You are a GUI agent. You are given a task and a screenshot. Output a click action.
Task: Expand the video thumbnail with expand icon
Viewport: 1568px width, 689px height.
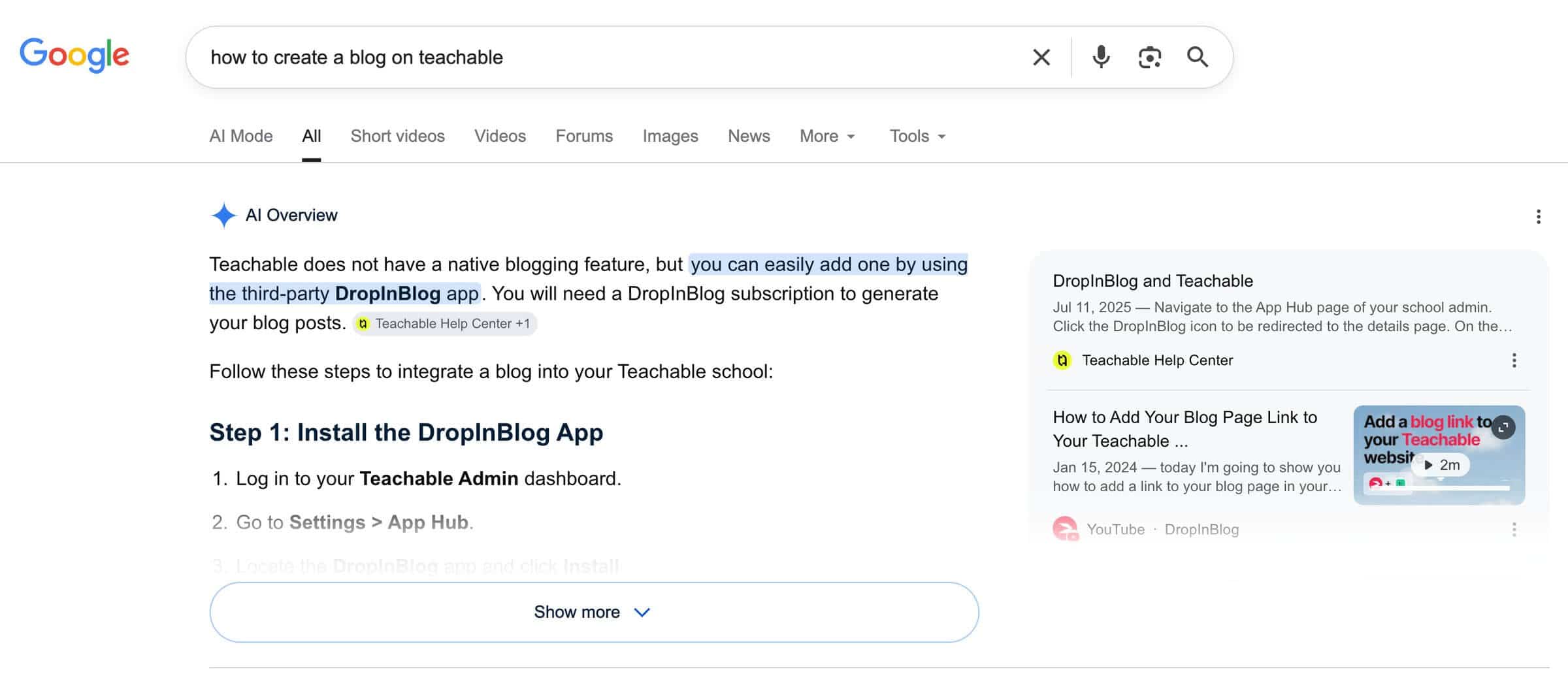(1503, 428)
